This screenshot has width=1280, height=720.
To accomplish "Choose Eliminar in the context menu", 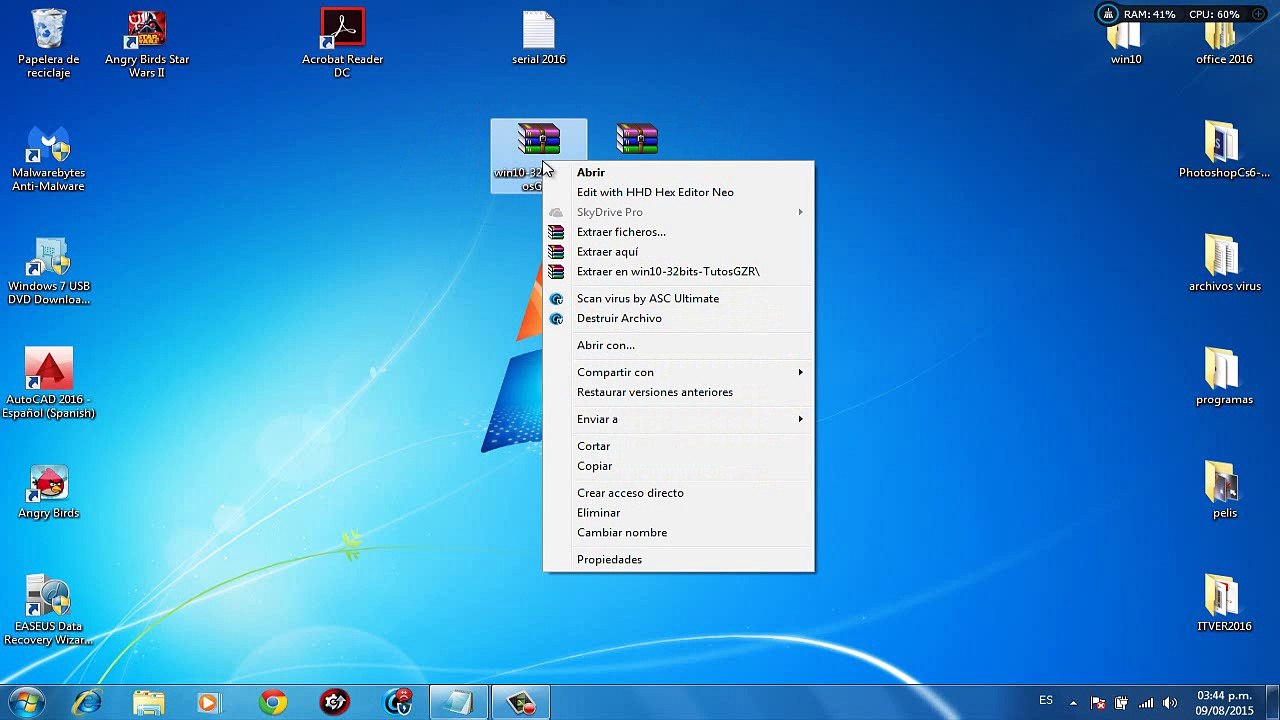I will [x=679, y=513].
